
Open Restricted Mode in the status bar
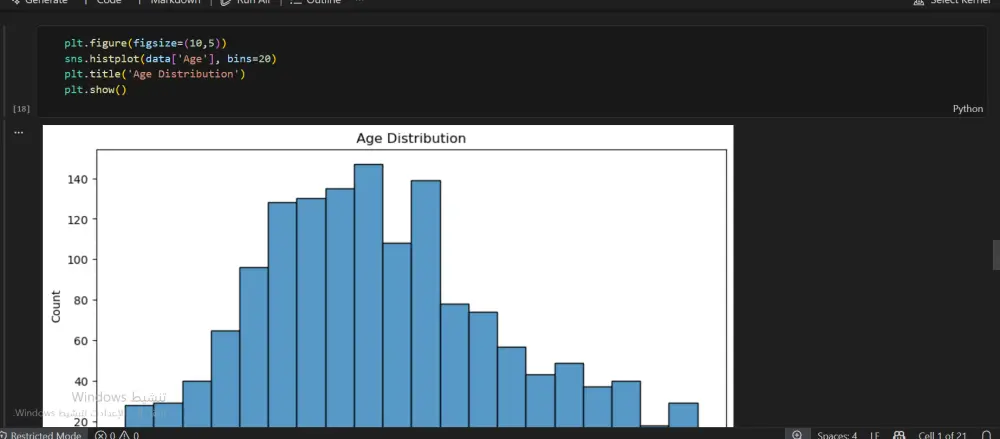(x=41, y=435)
